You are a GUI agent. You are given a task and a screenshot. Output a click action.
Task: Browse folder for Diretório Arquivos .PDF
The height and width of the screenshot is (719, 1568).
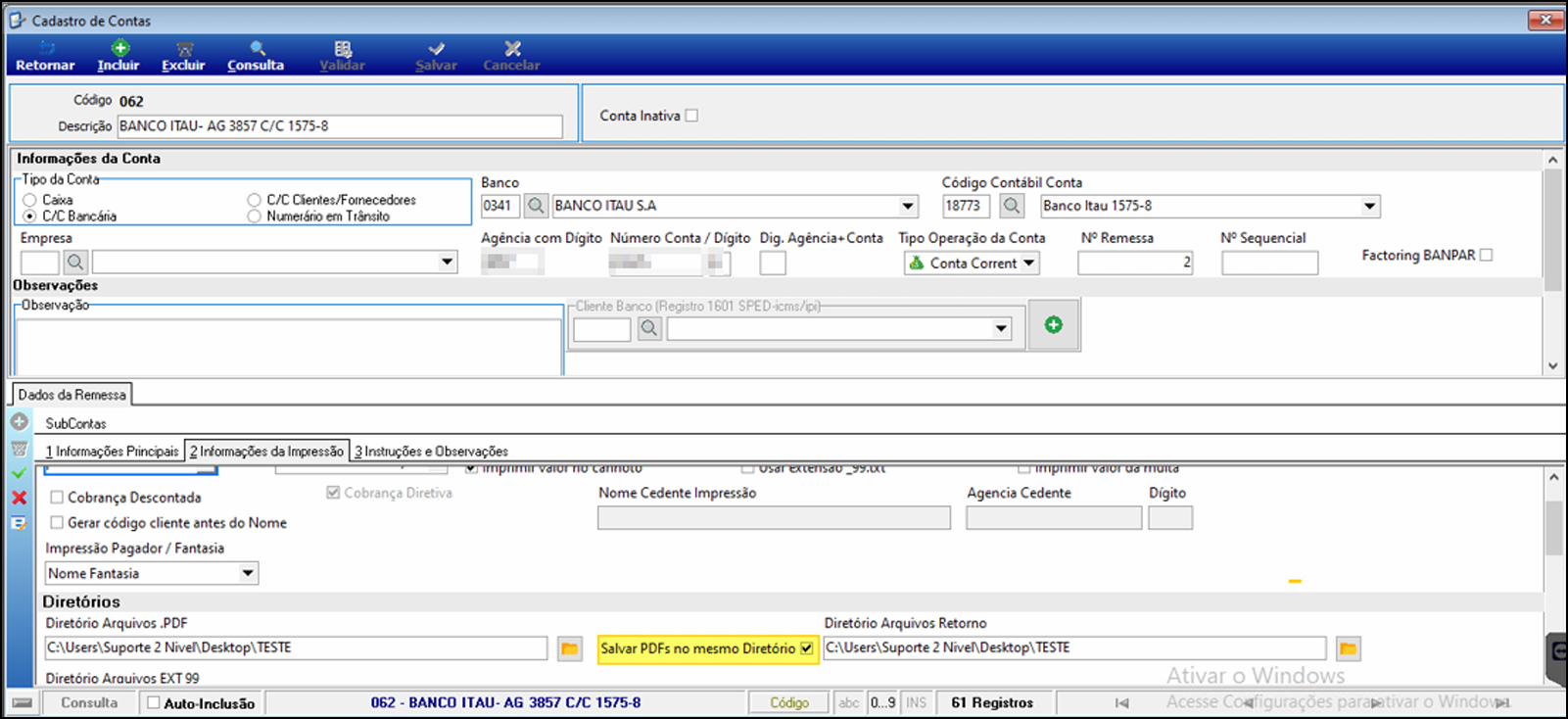[569, 648]
